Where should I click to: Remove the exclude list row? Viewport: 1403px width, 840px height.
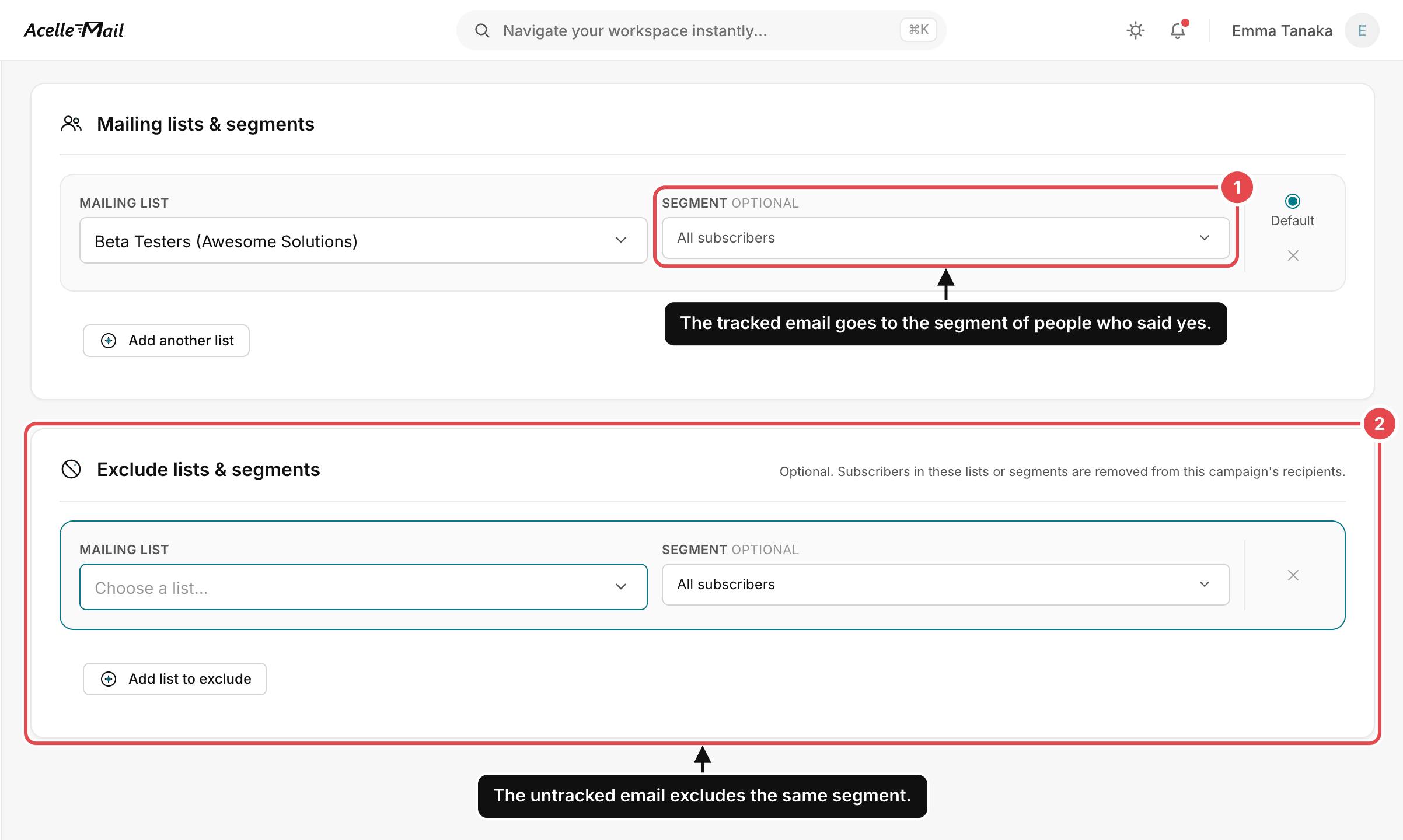1293,575
